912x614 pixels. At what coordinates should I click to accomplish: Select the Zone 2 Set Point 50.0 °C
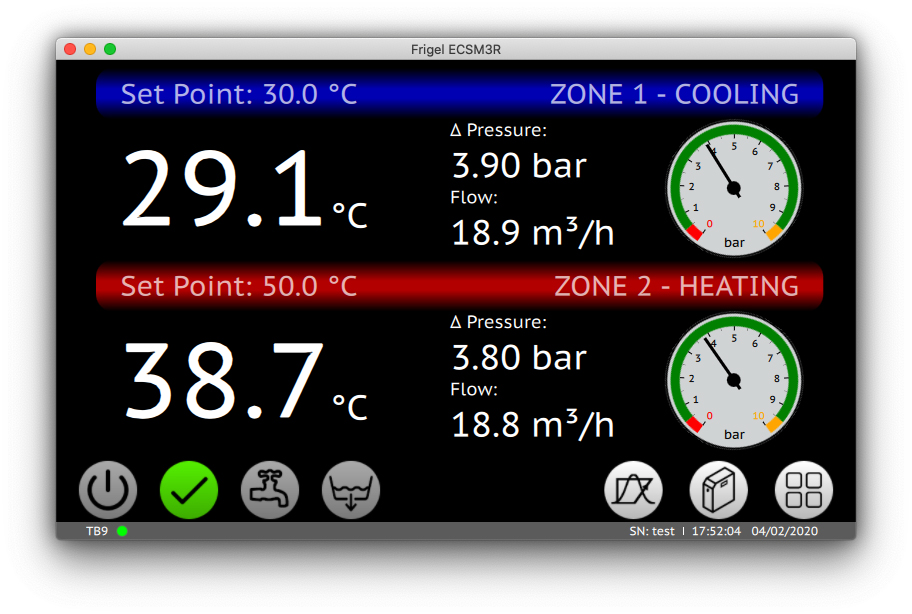coord(238,286)
